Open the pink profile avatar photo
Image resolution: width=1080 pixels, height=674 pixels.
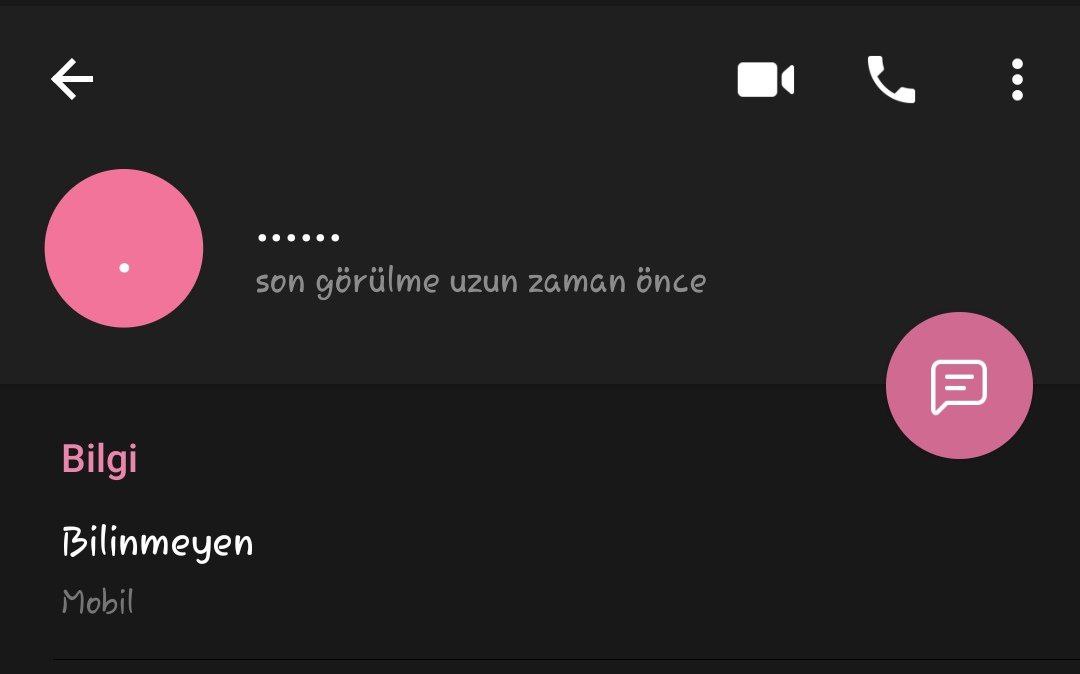124,248
